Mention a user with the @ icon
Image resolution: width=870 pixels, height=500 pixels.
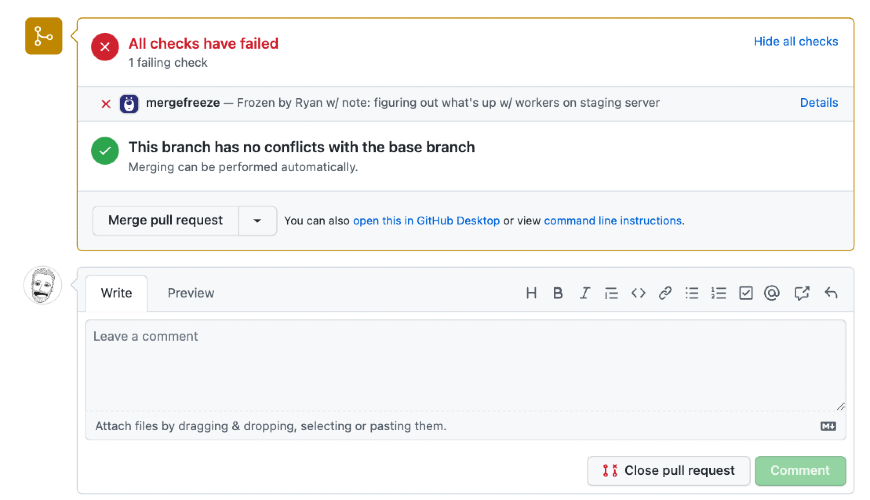click(772, 293)
